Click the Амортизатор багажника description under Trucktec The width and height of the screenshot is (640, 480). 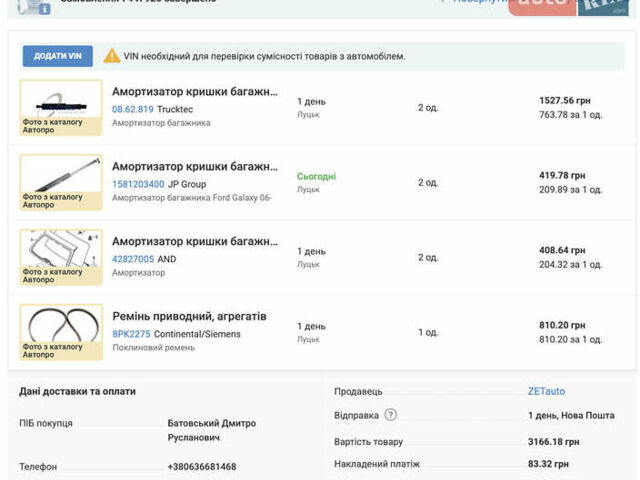(x=161, y=123)
